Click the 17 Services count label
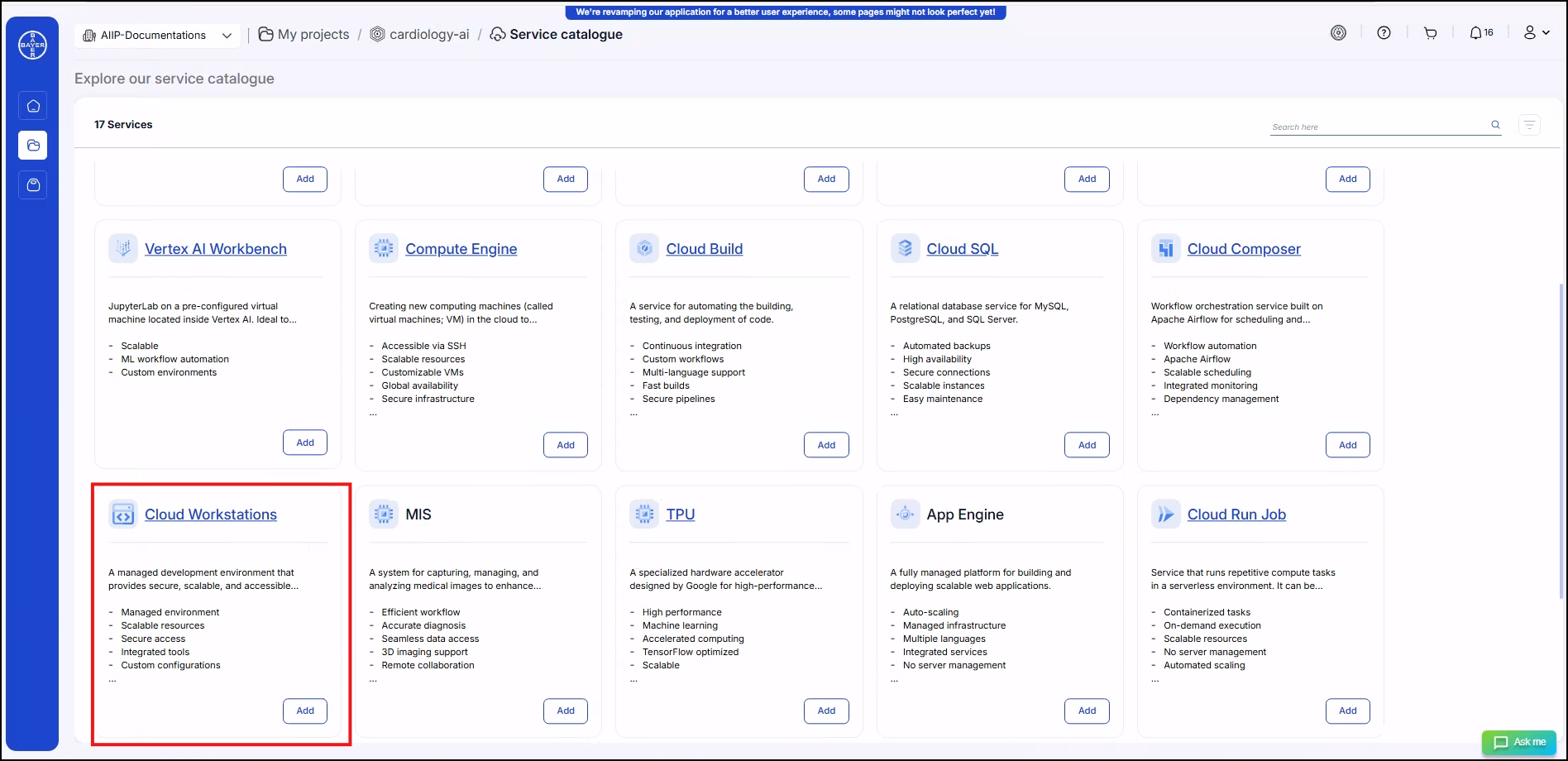The width and height of the screenshot is (1568, 761). [123, 125]
